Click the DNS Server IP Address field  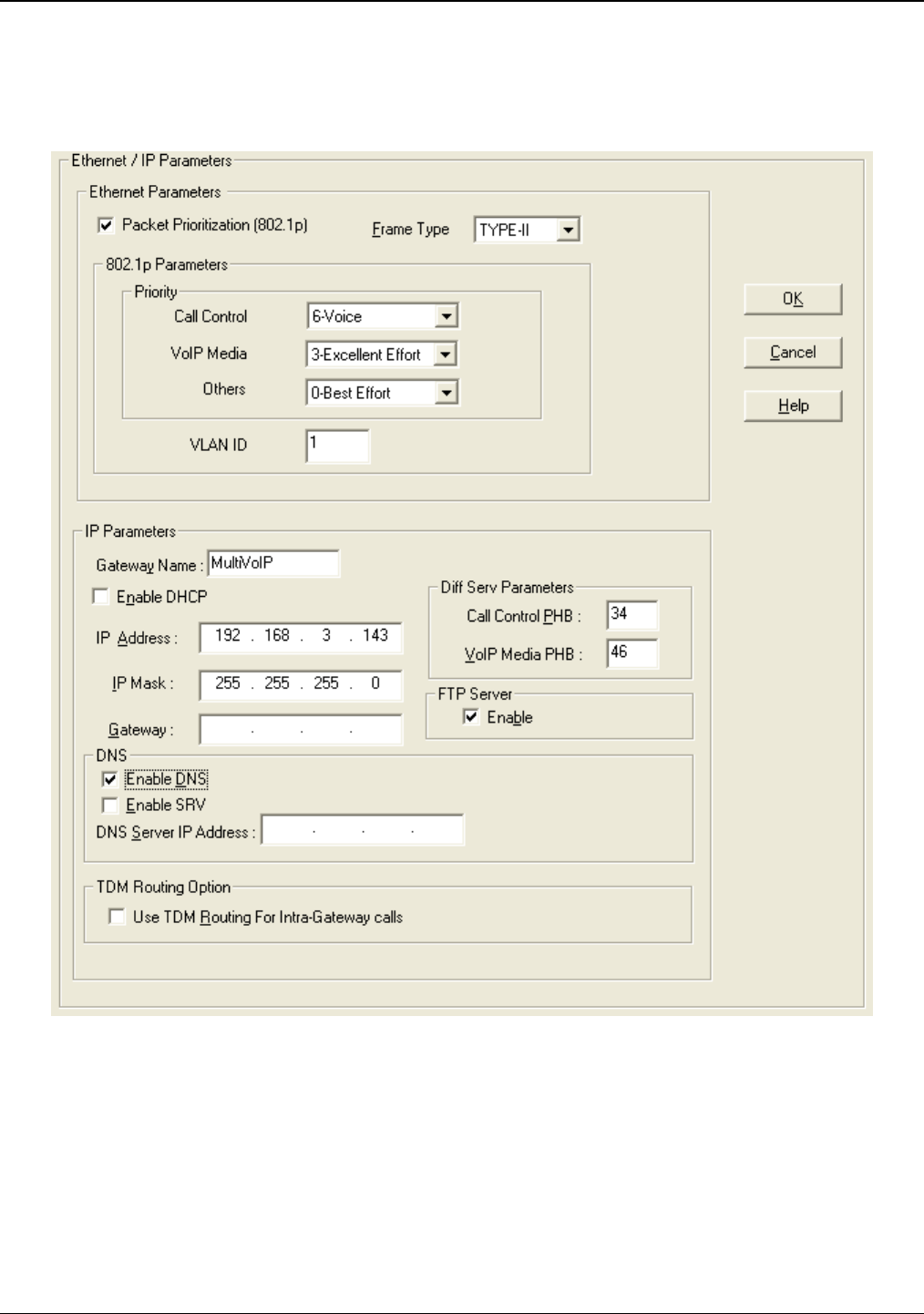pos(363,830)
